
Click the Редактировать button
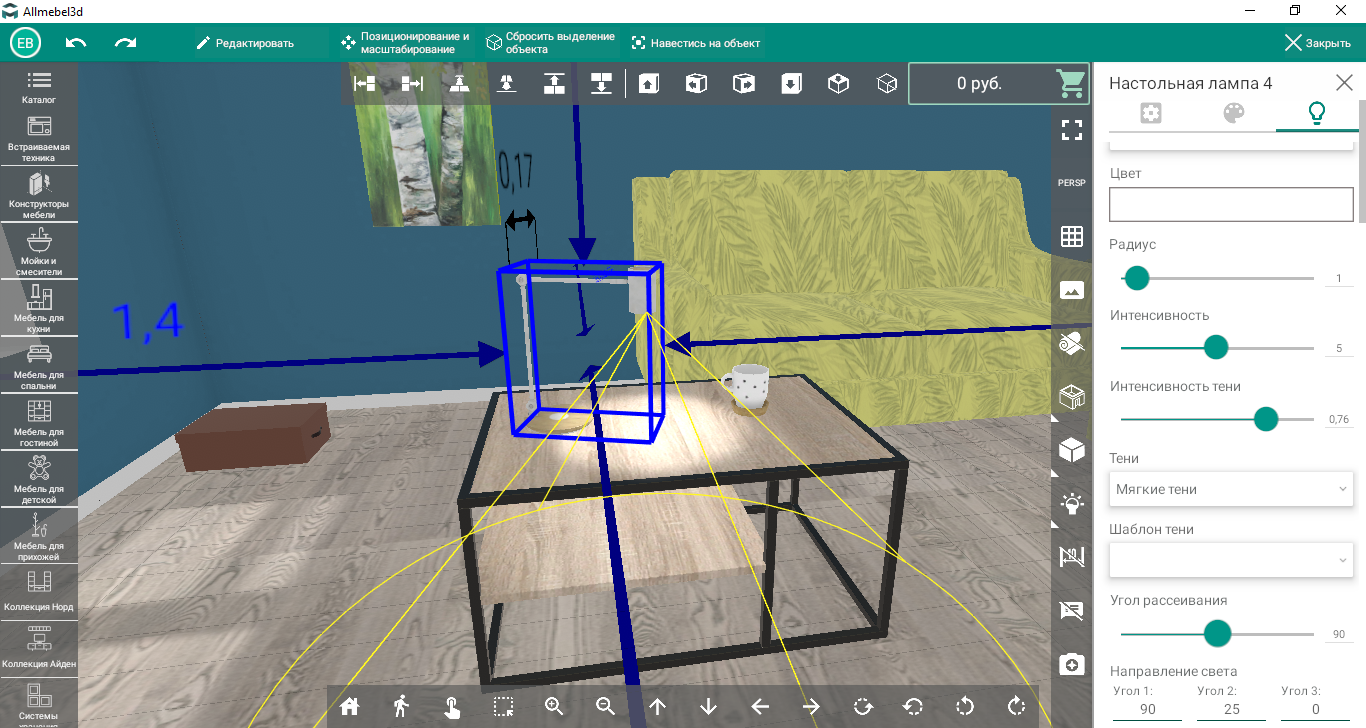(245, 43)
